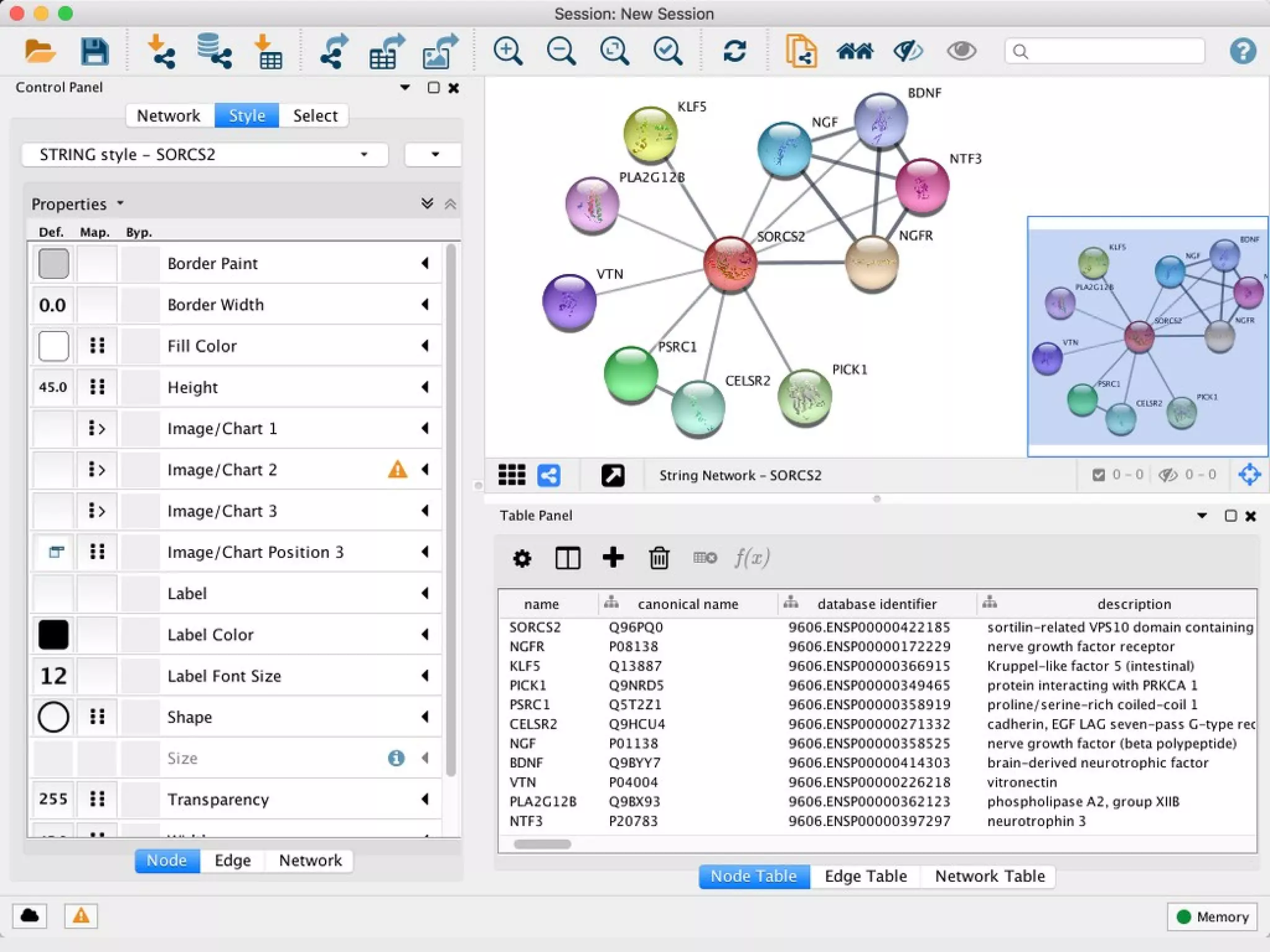Open STRING style - SORCS2 dropdown

(205, 154)
